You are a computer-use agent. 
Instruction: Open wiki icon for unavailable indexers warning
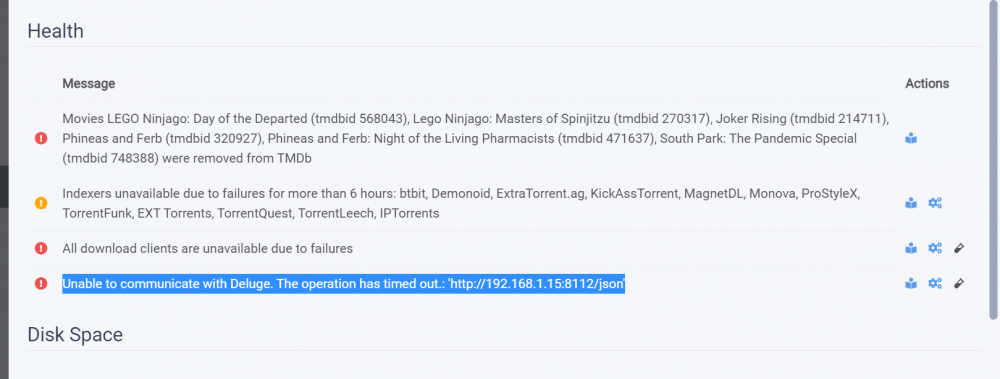[911, 204]
